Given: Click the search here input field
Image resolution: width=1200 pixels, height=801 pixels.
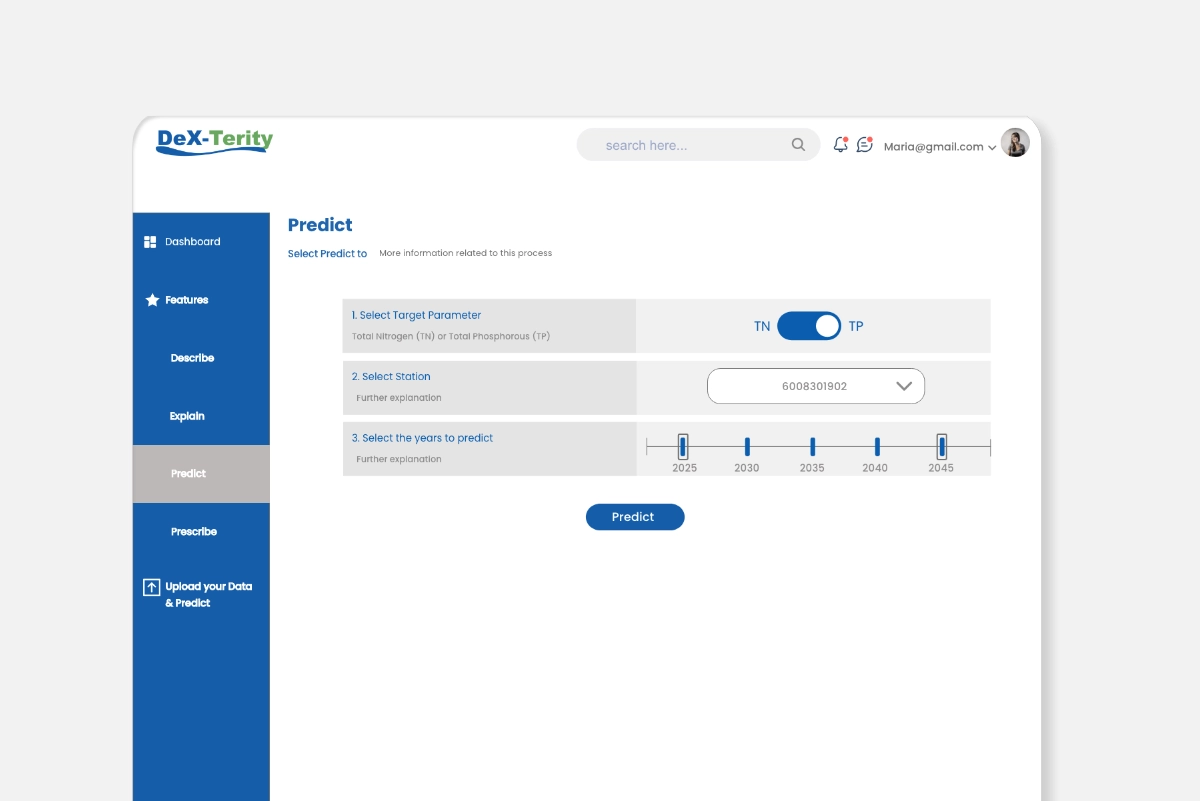Looking at the screenshot, I should (698, 145).
